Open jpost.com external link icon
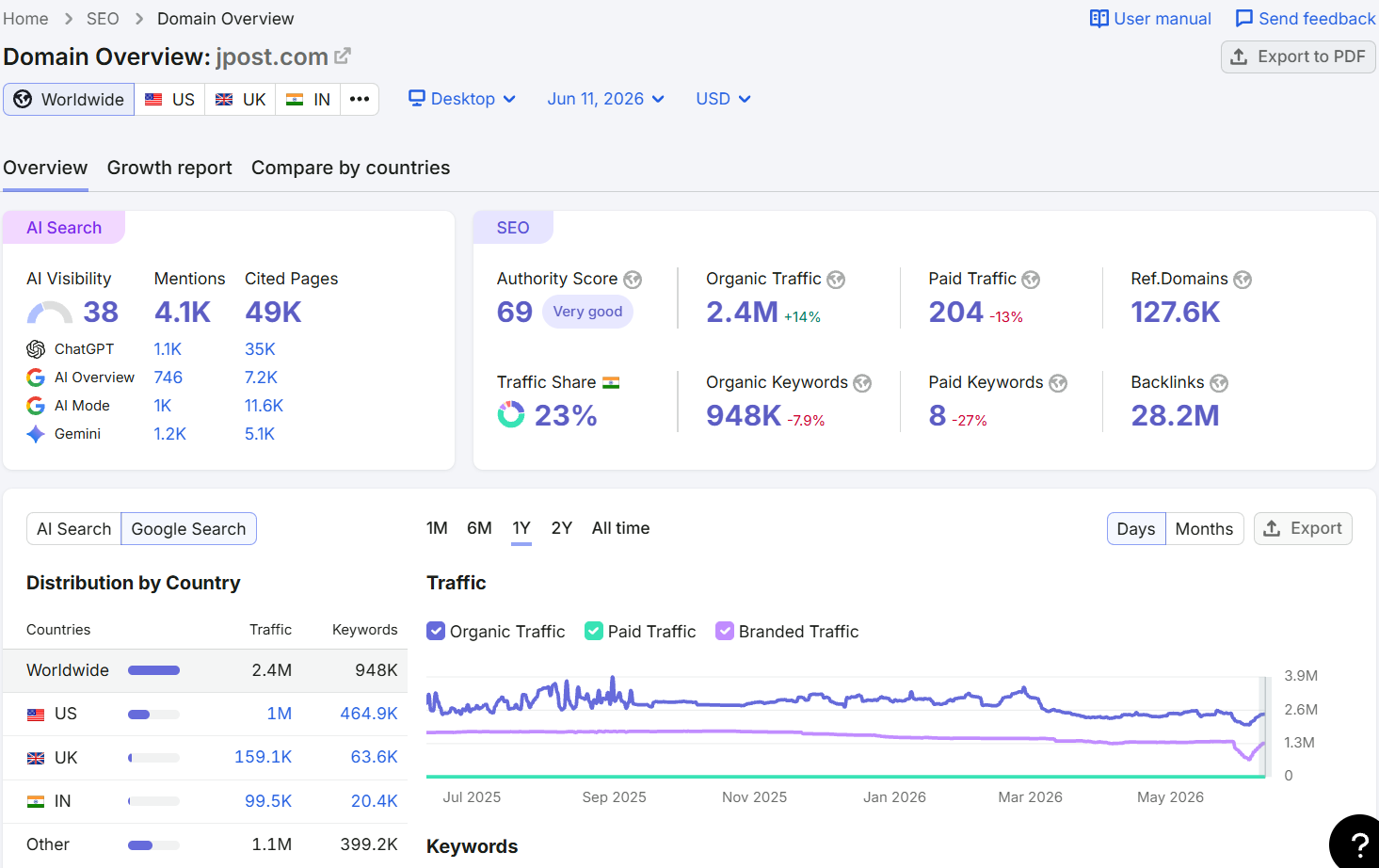This screenshot has height=868, width=1379. click(x=343, y=56)
